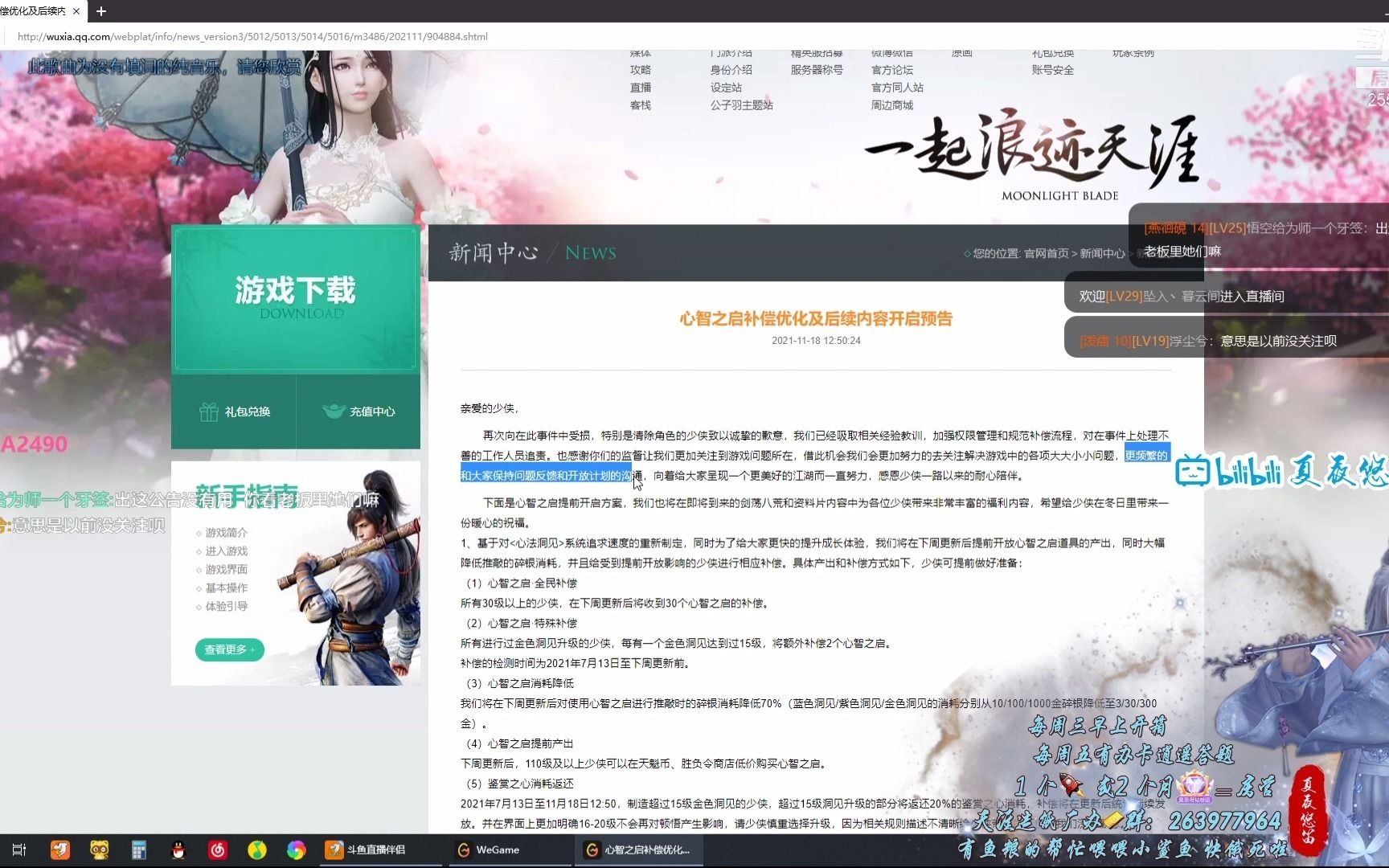Click the heading （1）心智之启·全民补偿
The width and height of the screenshot is (1389, 868).
pyautogui.click(x=519, y=583)
